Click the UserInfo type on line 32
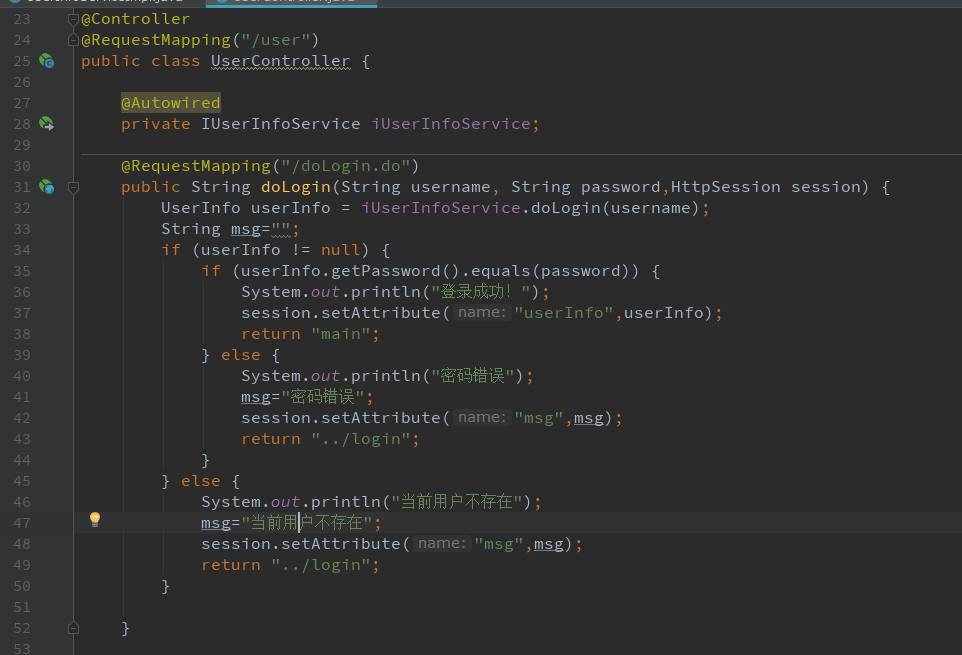This screenshot has height=655, width=962. [x=201, y=208]
